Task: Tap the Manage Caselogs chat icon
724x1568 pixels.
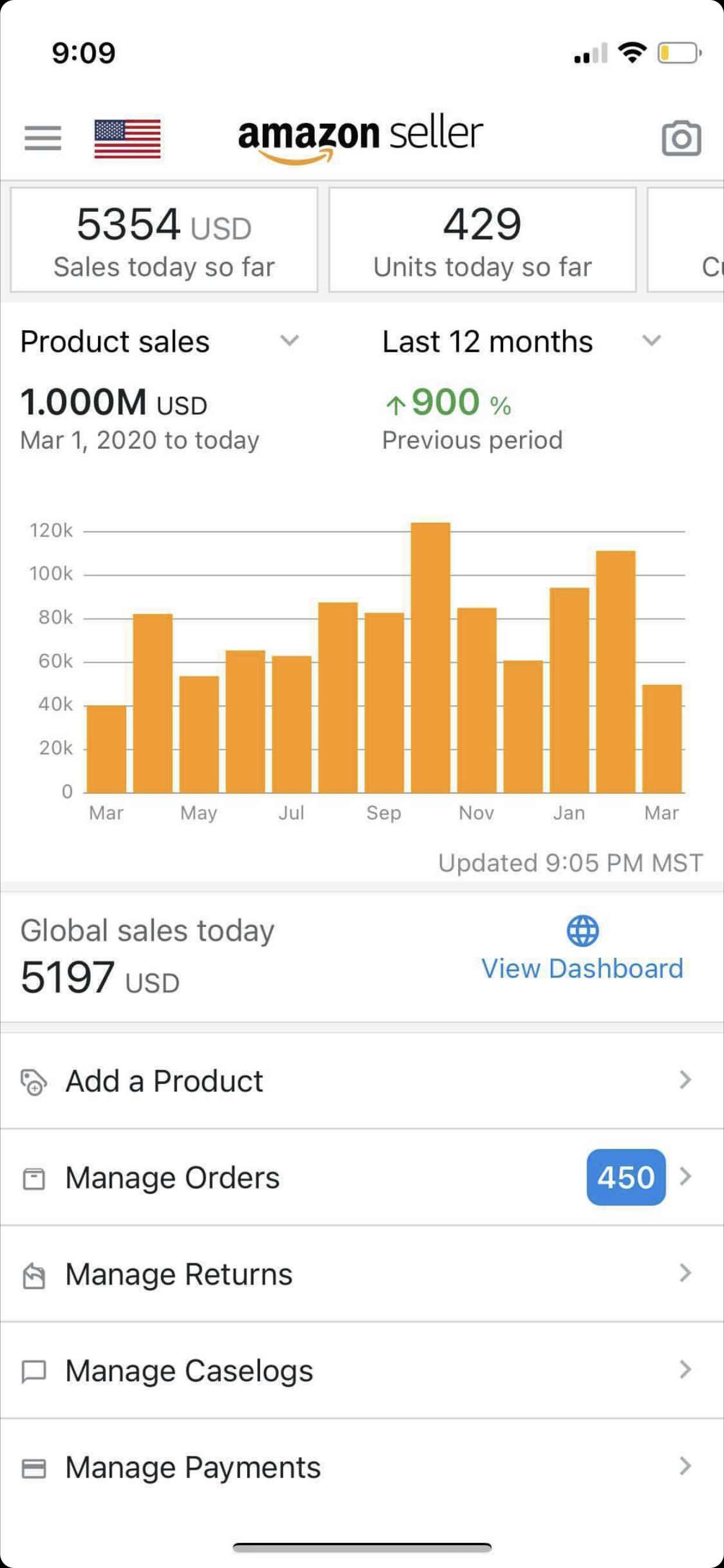Action: click(x=33, y=1371)
